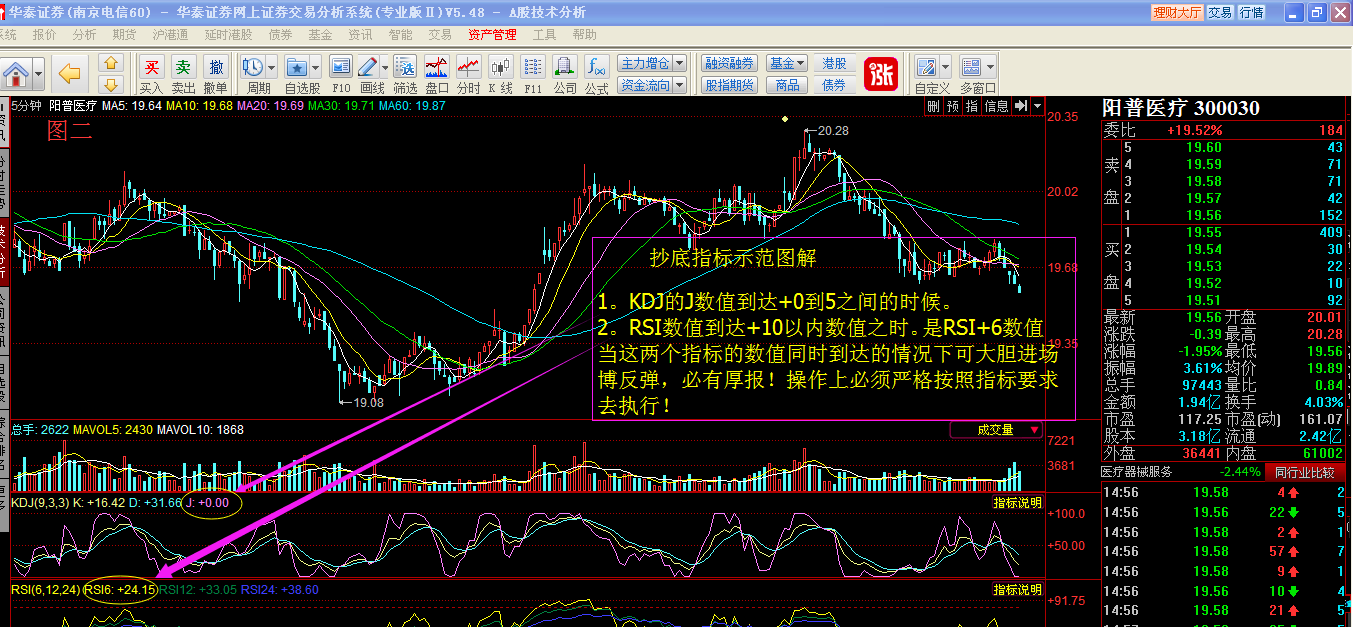Open the 智能 menu
The height and width of the screenshot is (627, 1353).
(x=400, y=34)
